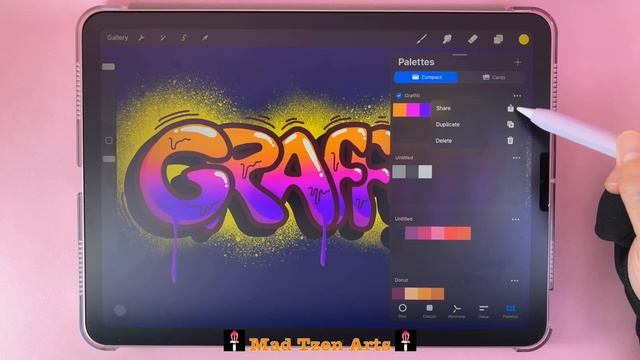
Task: Pick the maroon Donut swatch
Action: [398, 294]
